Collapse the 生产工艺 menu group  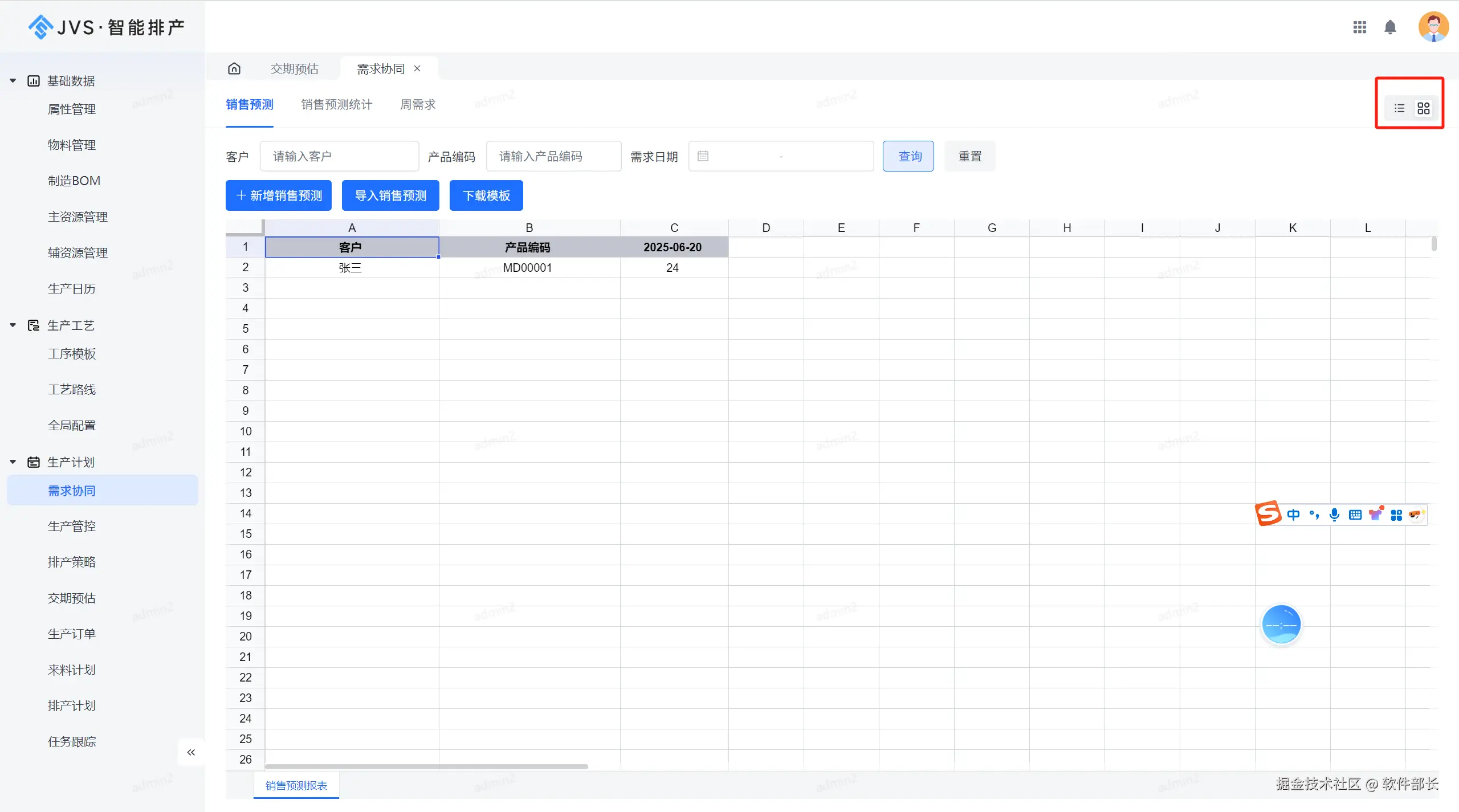point(13,325)
